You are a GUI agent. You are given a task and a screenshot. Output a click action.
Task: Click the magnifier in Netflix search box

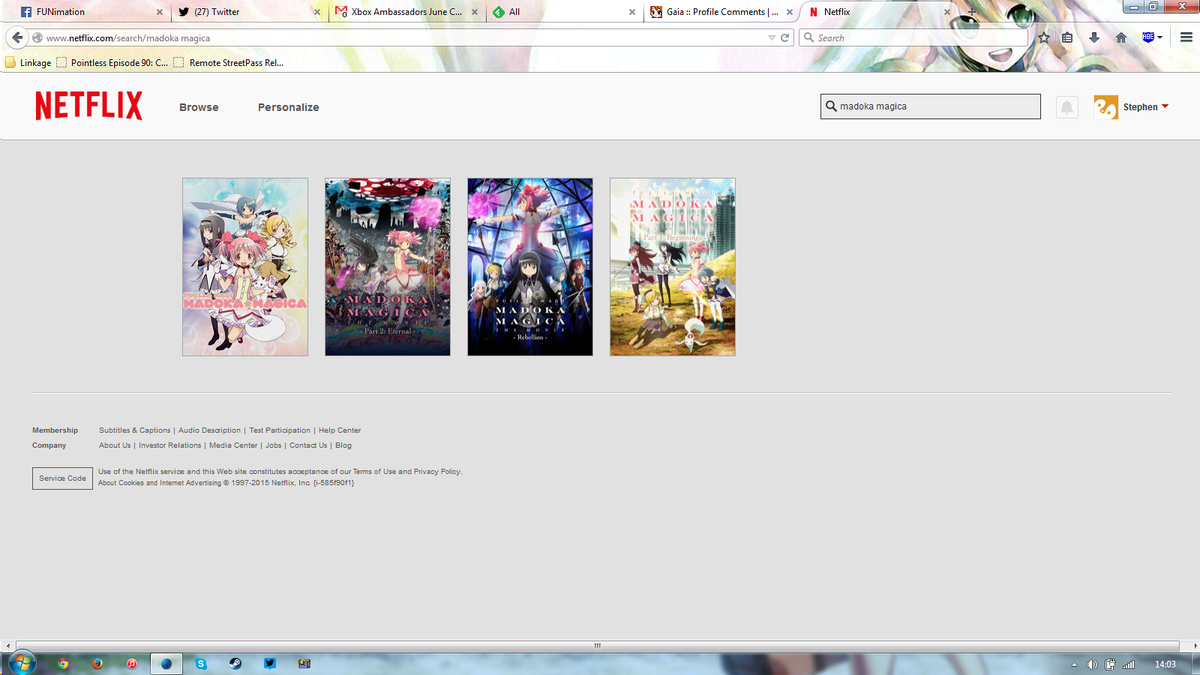[x=831, y=106]
